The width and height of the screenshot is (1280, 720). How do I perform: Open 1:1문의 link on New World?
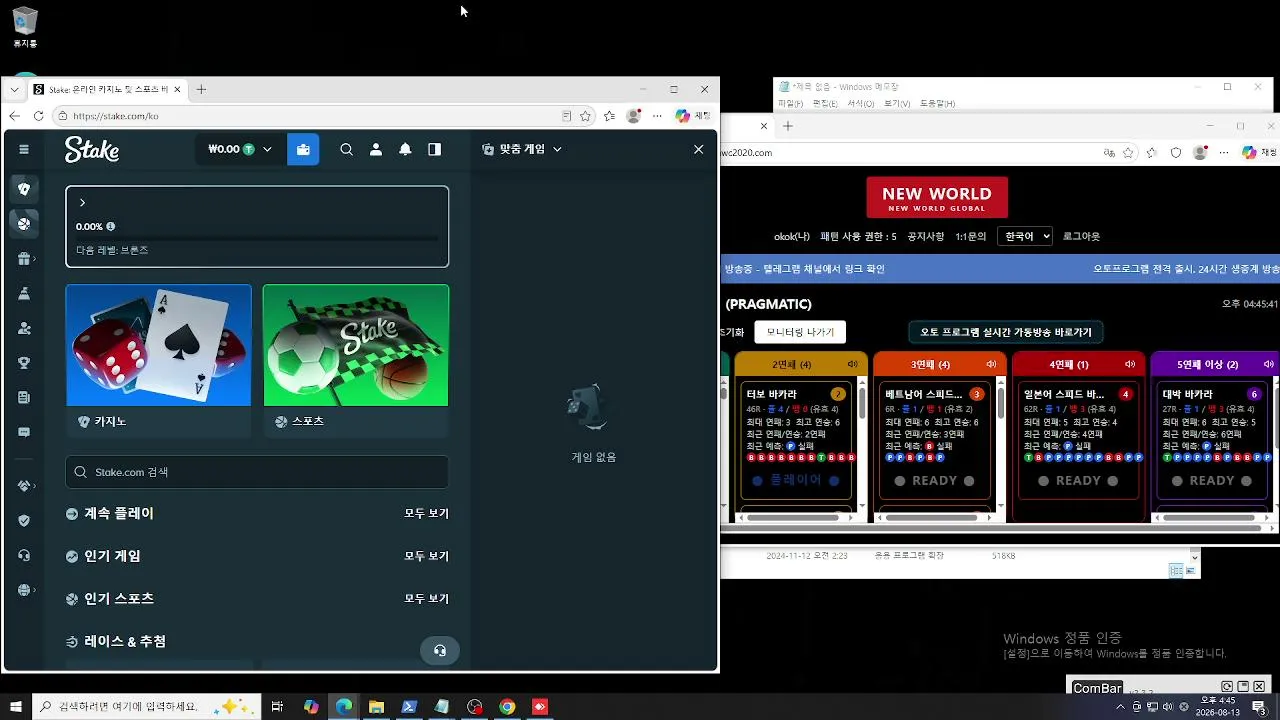tap(971, 237)
